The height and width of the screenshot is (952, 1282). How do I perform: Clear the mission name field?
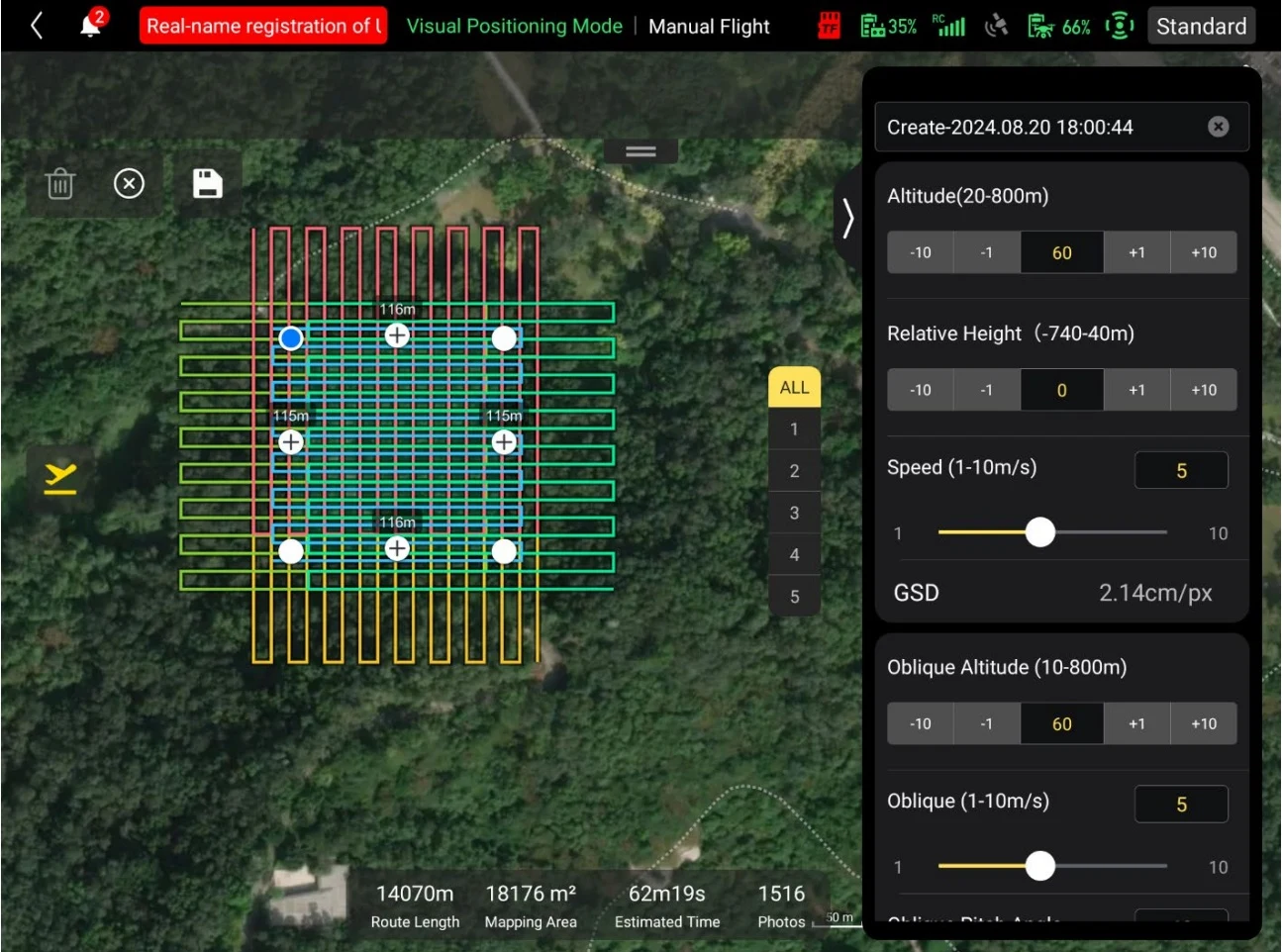[1219, 127]
